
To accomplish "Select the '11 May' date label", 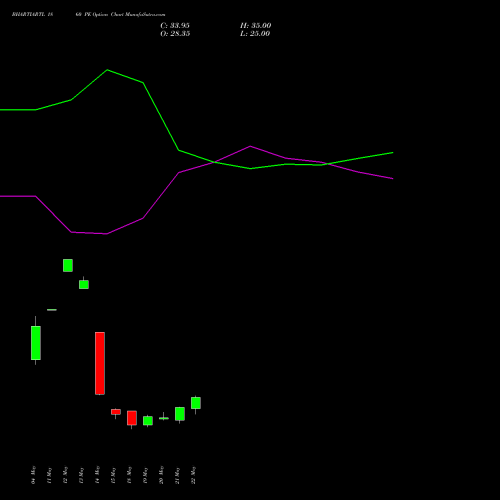I will click(49, 475).
